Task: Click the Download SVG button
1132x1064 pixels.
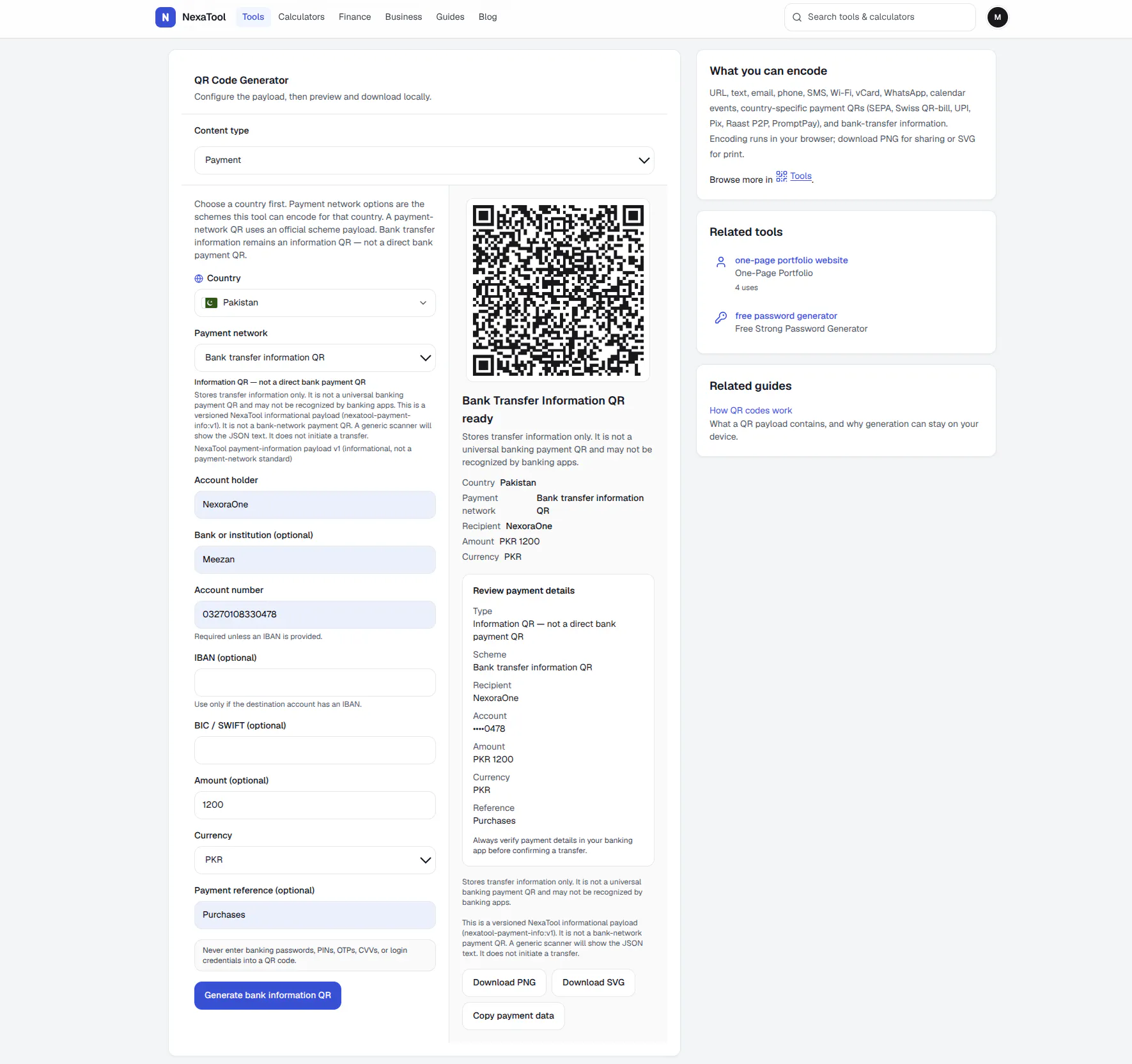Action: [593, 983]
